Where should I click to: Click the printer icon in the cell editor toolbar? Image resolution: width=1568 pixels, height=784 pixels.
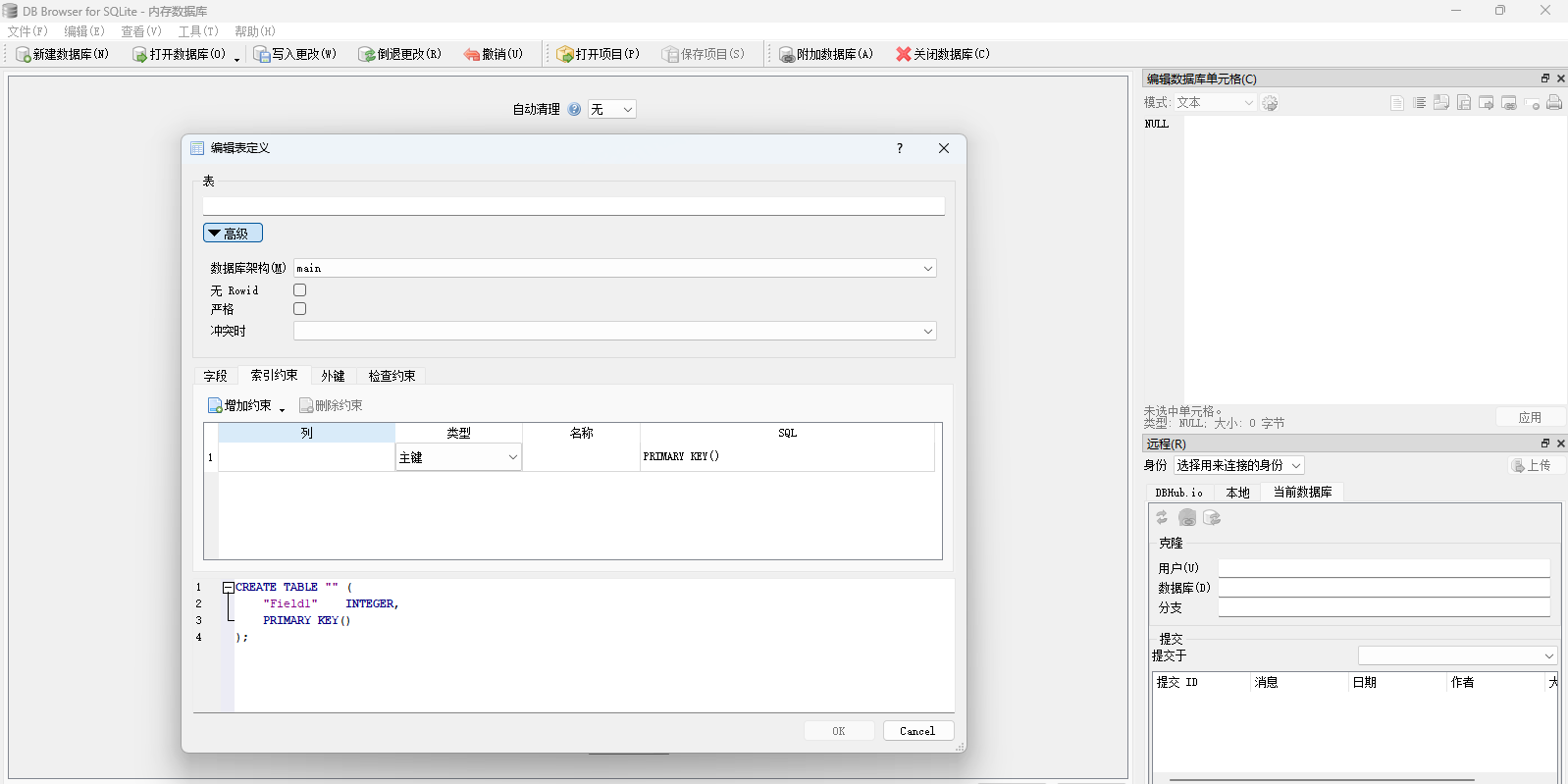click(x=1554, y=103)
